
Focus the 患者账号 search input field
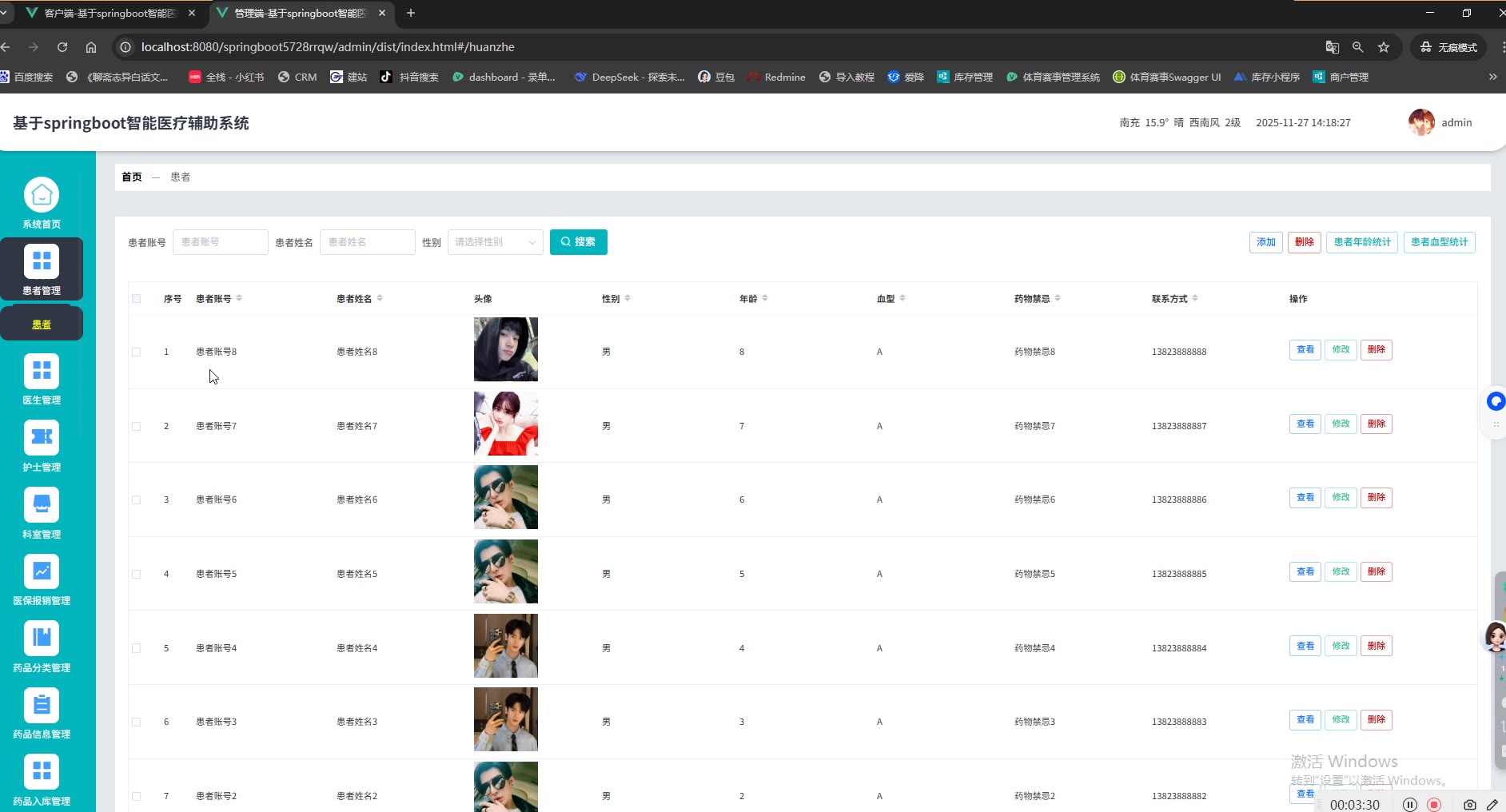click(x=221, y=242)
